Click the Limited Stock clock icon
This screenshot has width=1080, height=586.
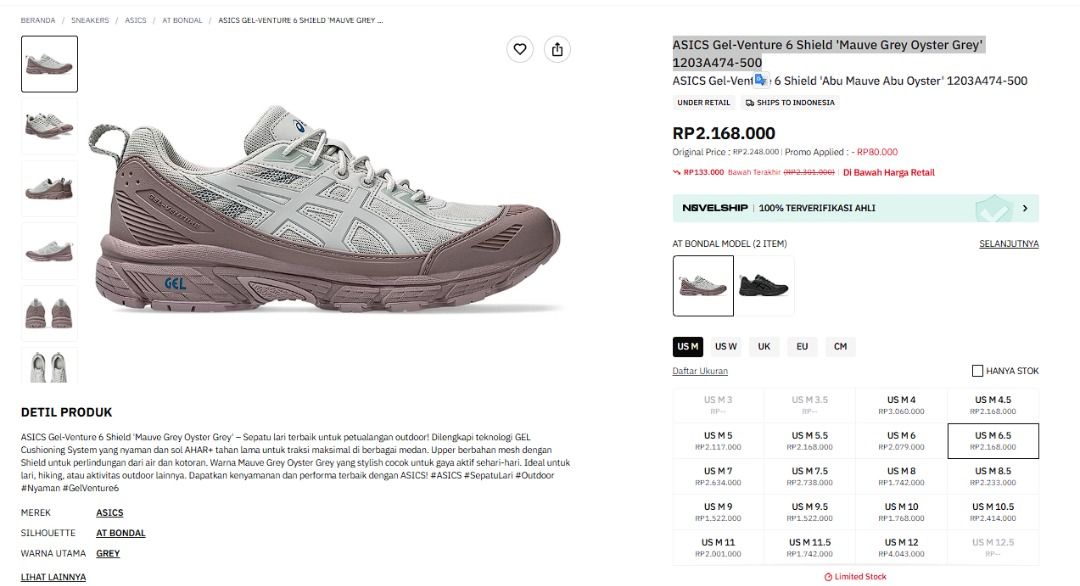point(828,576)
